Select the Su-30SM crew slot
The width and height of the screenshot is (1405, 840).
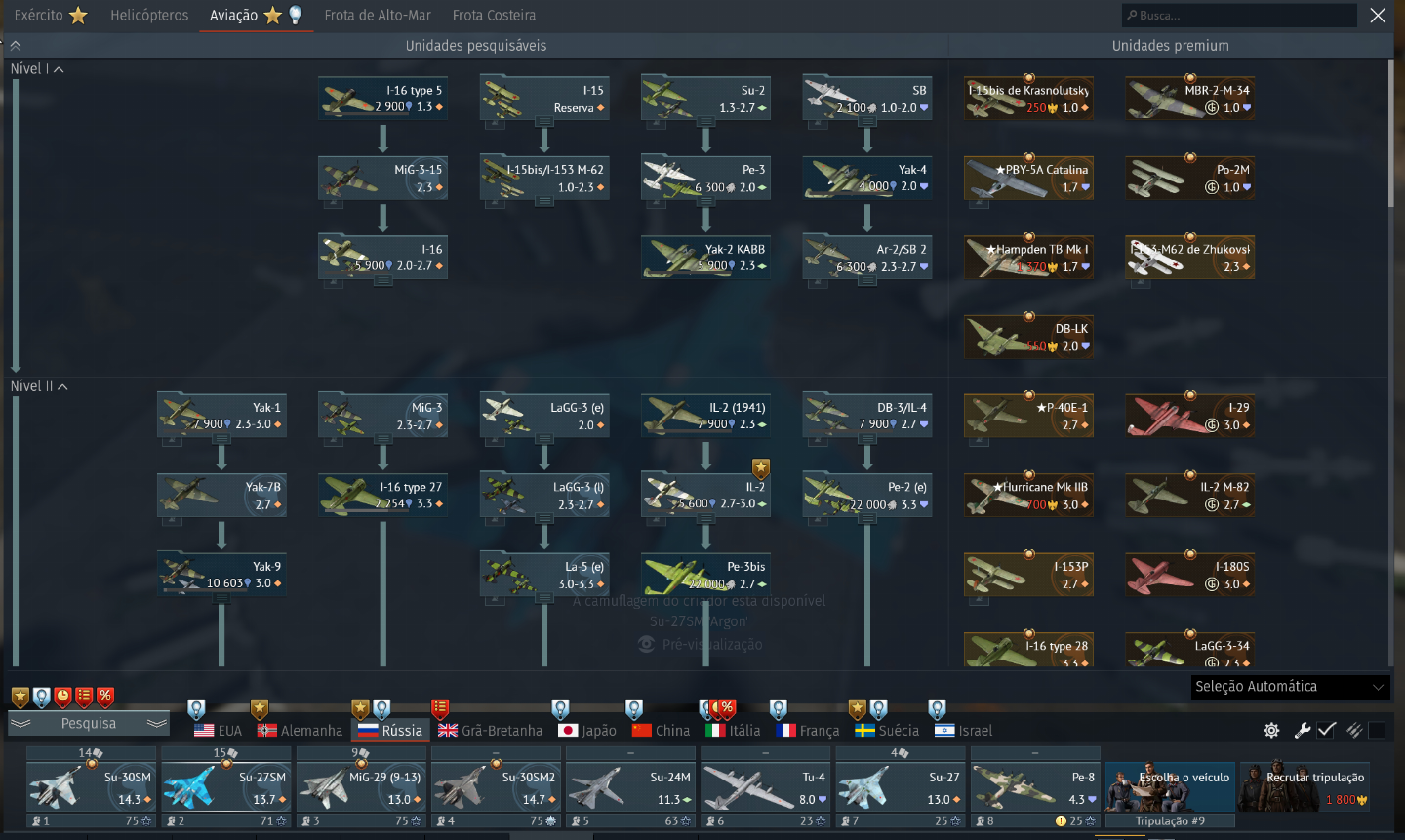coord(91,787)
